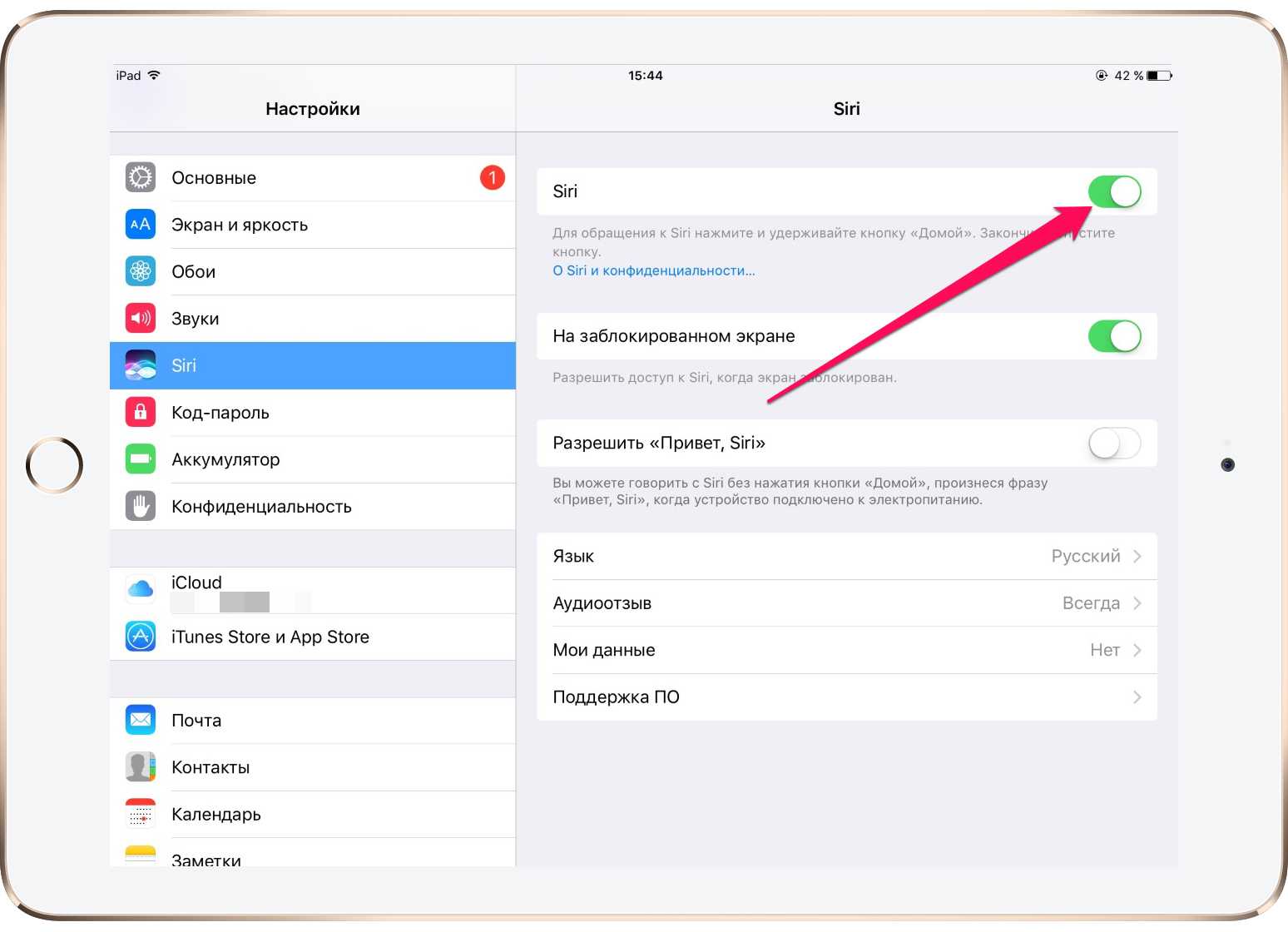
Task: Disable the main Siri toggle switch
Action: 1114,192
